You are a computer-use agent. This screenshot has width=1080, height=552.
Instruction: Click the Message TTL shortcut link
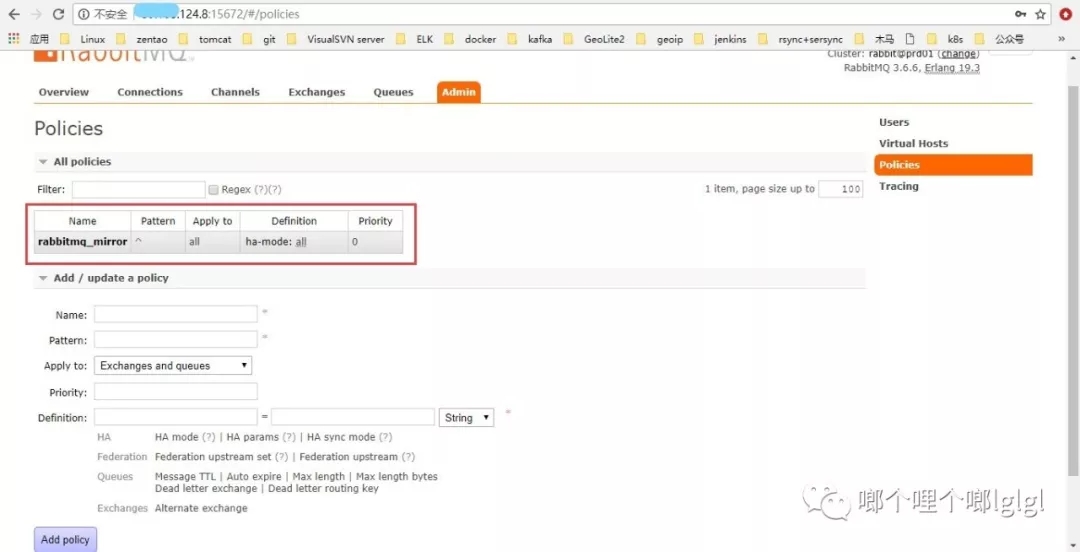coord(187,477)
